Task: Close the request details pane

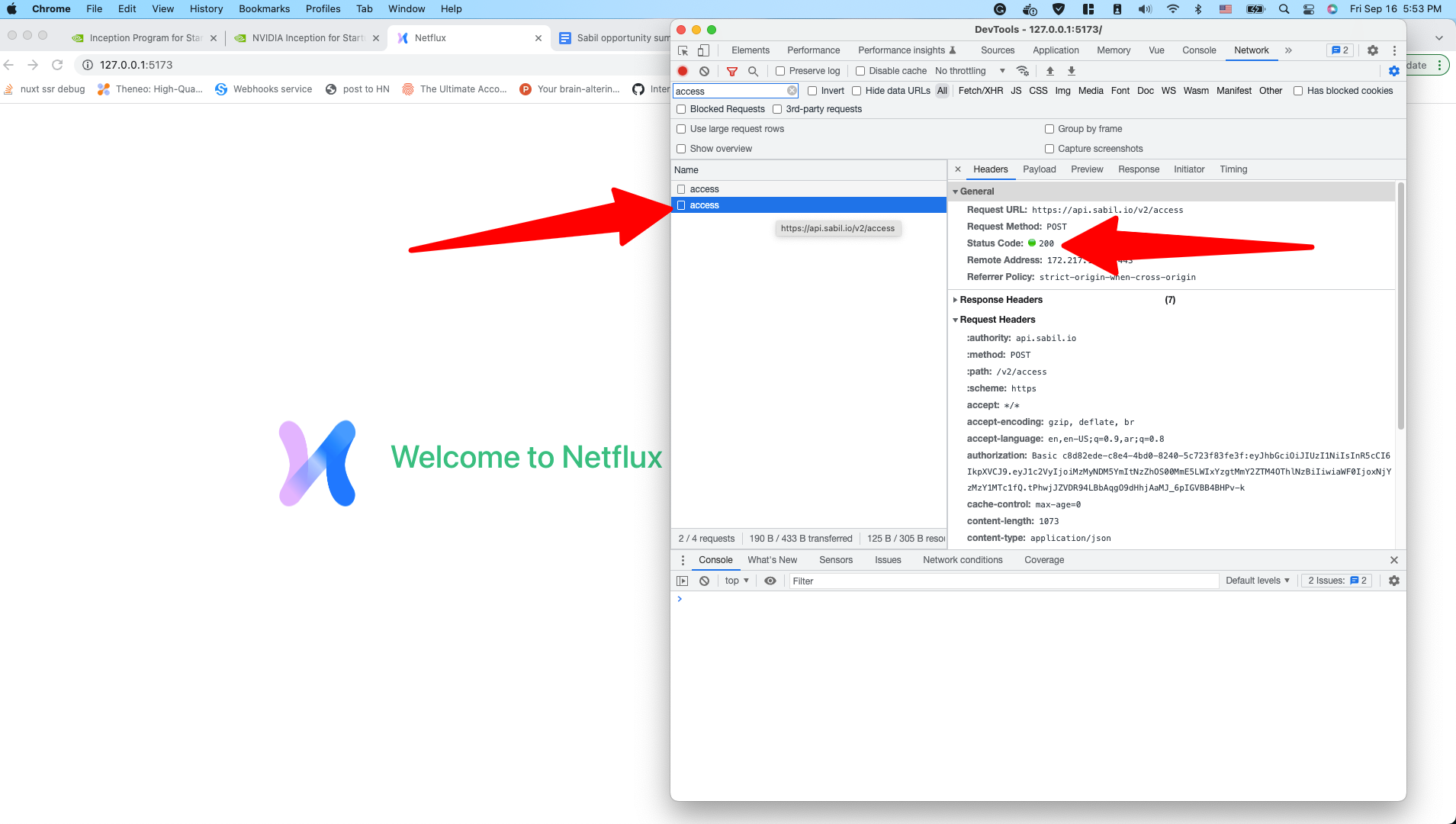Action: click(958, 169)
